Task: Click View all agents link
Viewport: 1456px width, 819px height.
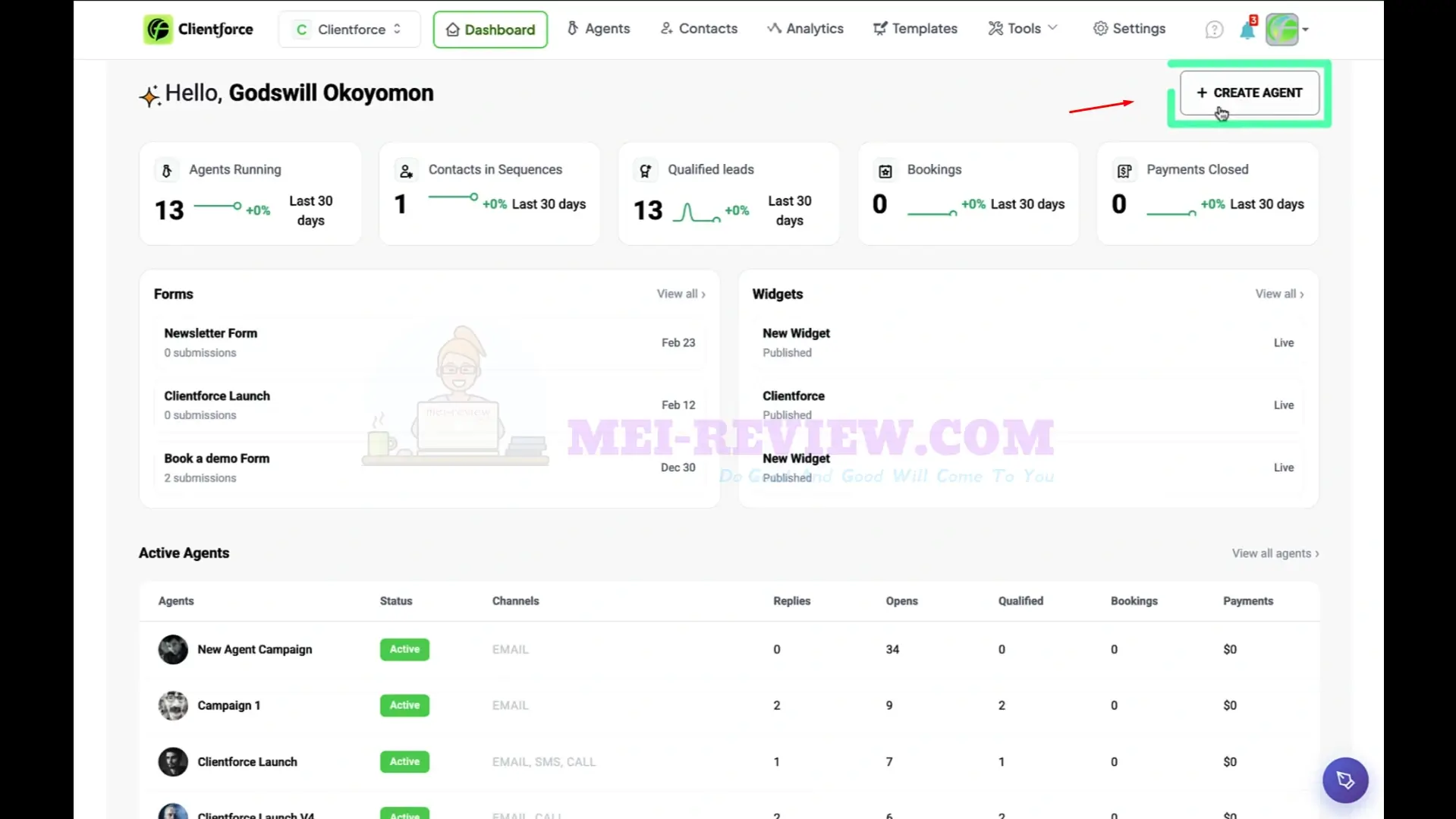Action: click(1275, 553)
